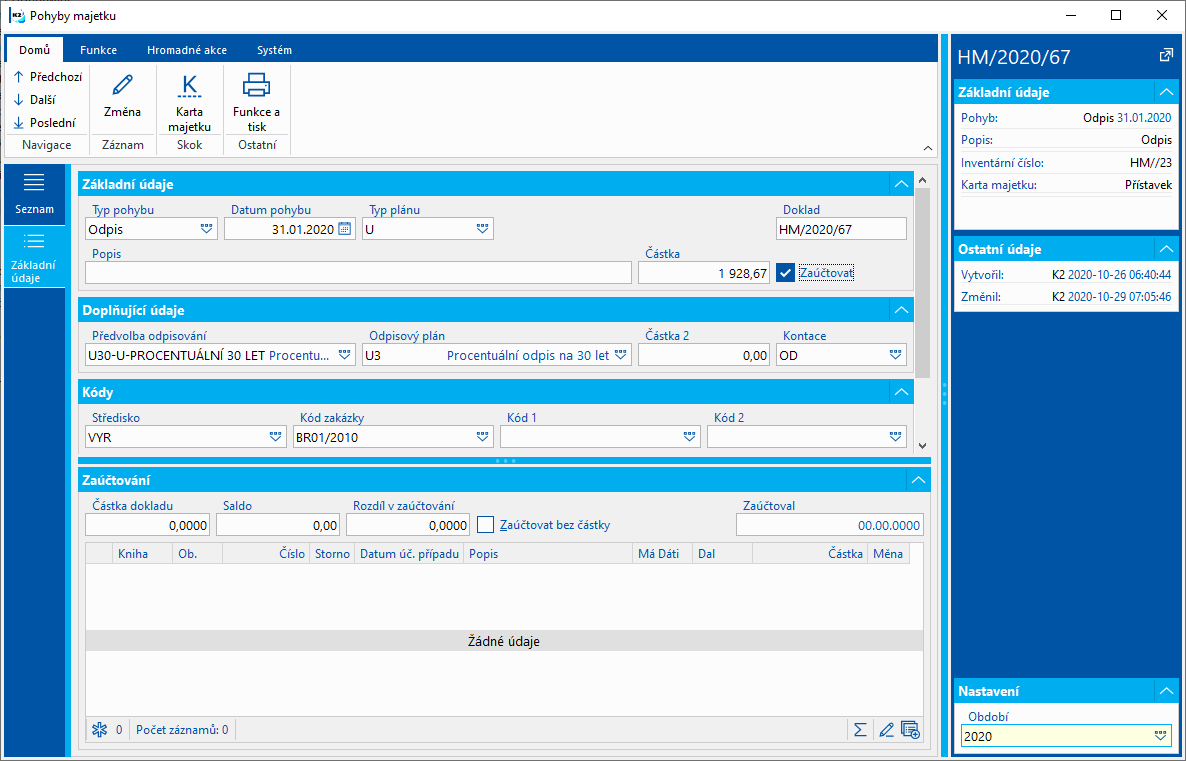Click the Zaúčtoval date field

830,525
